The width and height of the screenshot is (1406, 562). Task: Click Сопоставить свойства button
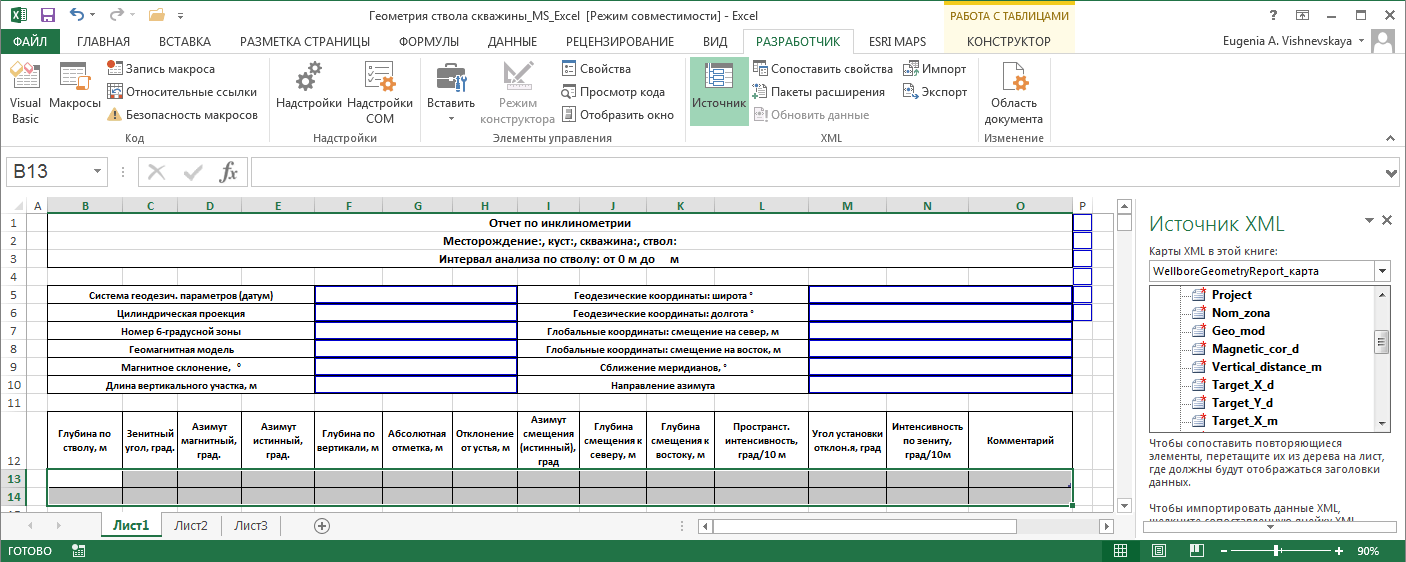point(822,69)
